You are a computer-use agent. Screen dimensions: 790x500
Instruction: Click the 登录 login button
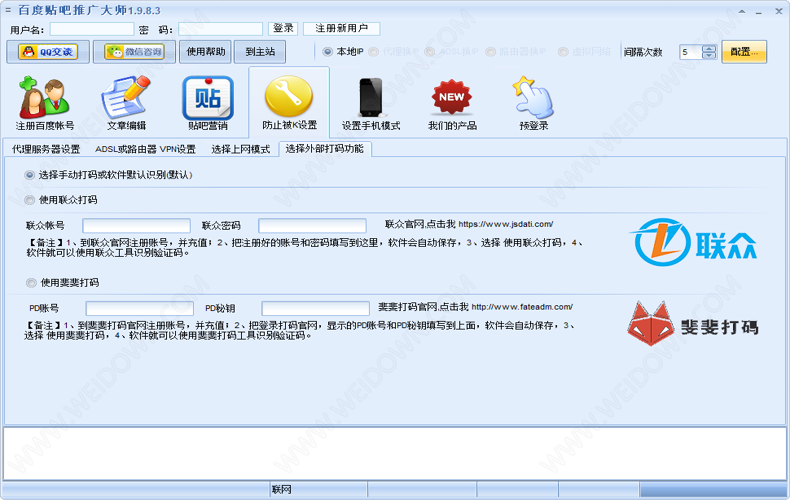coord(283,29)
